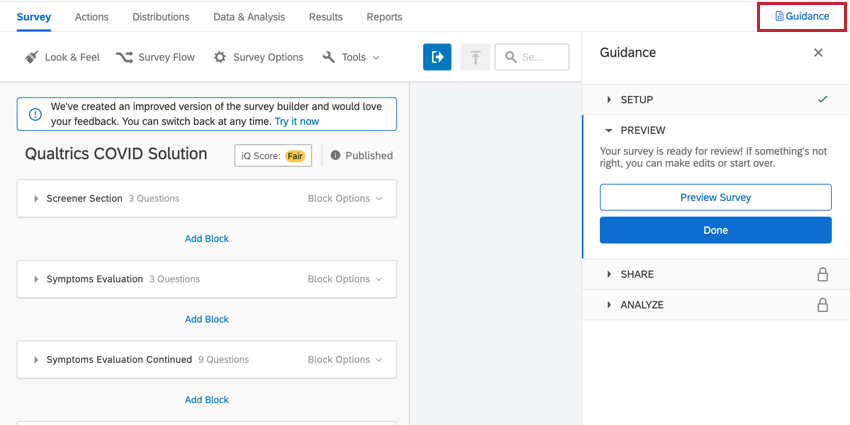The width and height of the screenshot is (850, 425).
Task: Open Block Options for Screener Section
Action: click(x=345, y=198)
